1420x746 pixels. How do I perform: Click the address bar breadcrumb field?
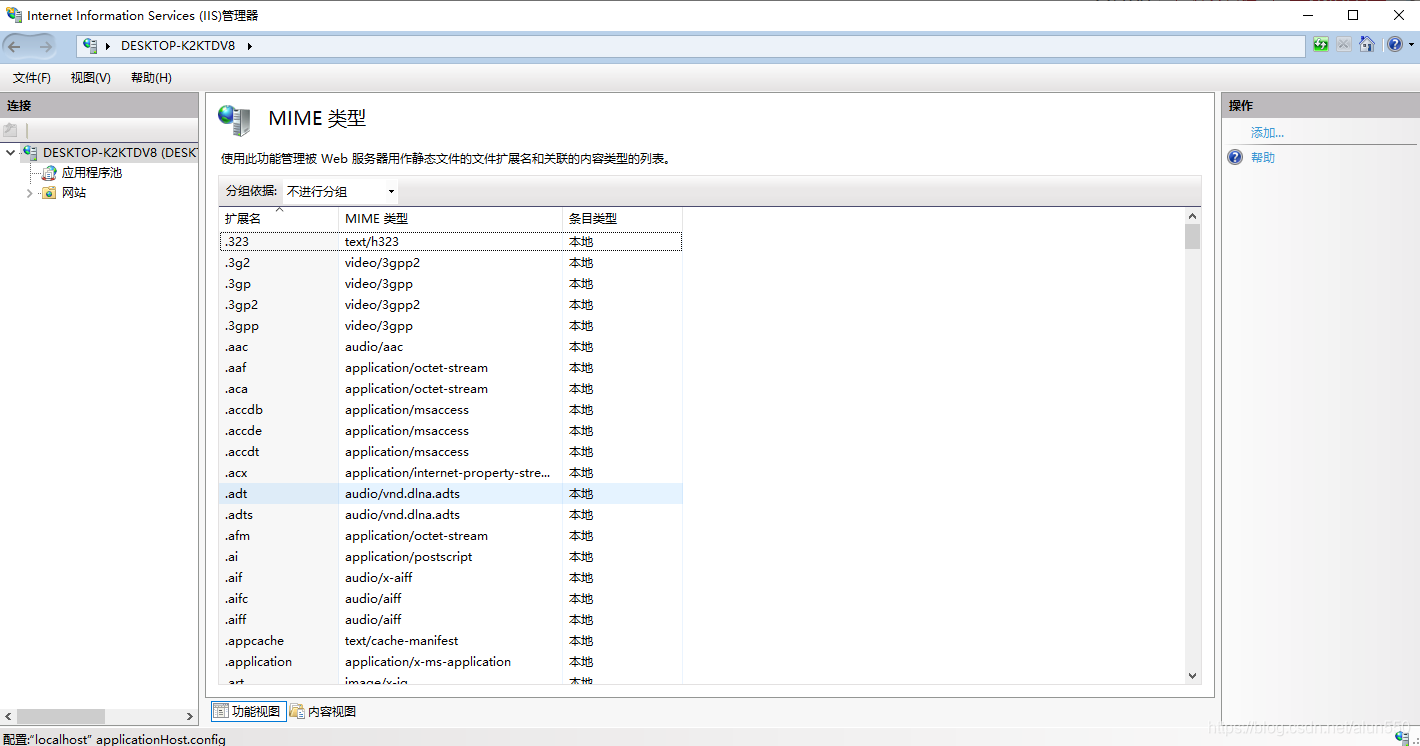690,46
